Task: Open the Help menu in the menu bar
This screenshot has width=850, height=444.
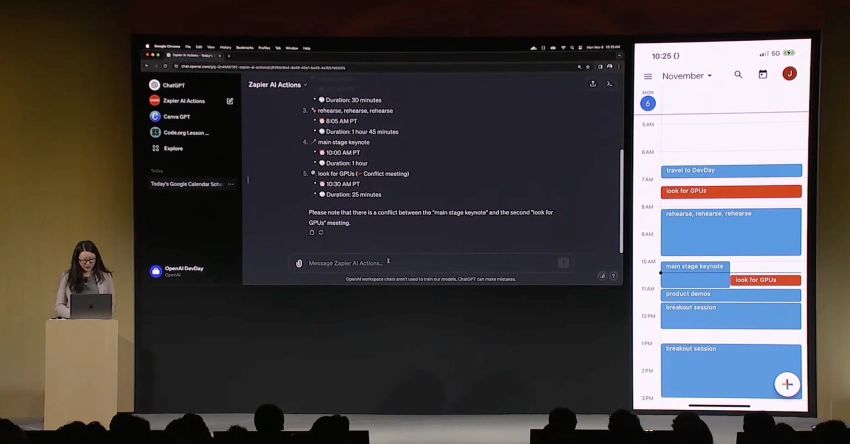Action: [306, 48]
